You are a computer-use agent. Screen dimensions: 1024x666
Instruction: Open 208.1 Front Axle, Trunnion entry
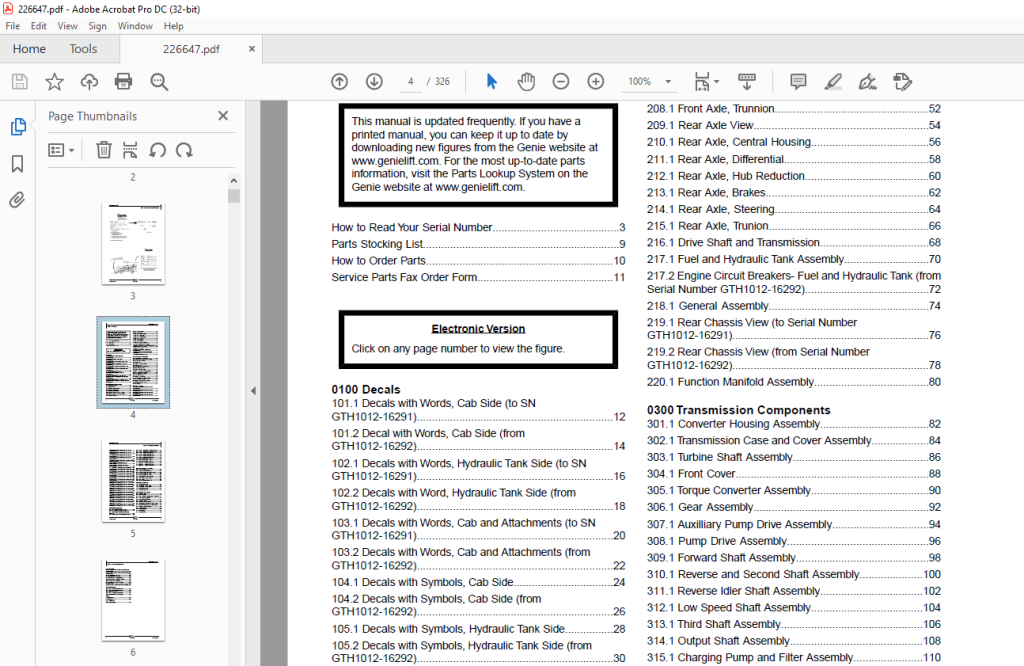point(793,109)
